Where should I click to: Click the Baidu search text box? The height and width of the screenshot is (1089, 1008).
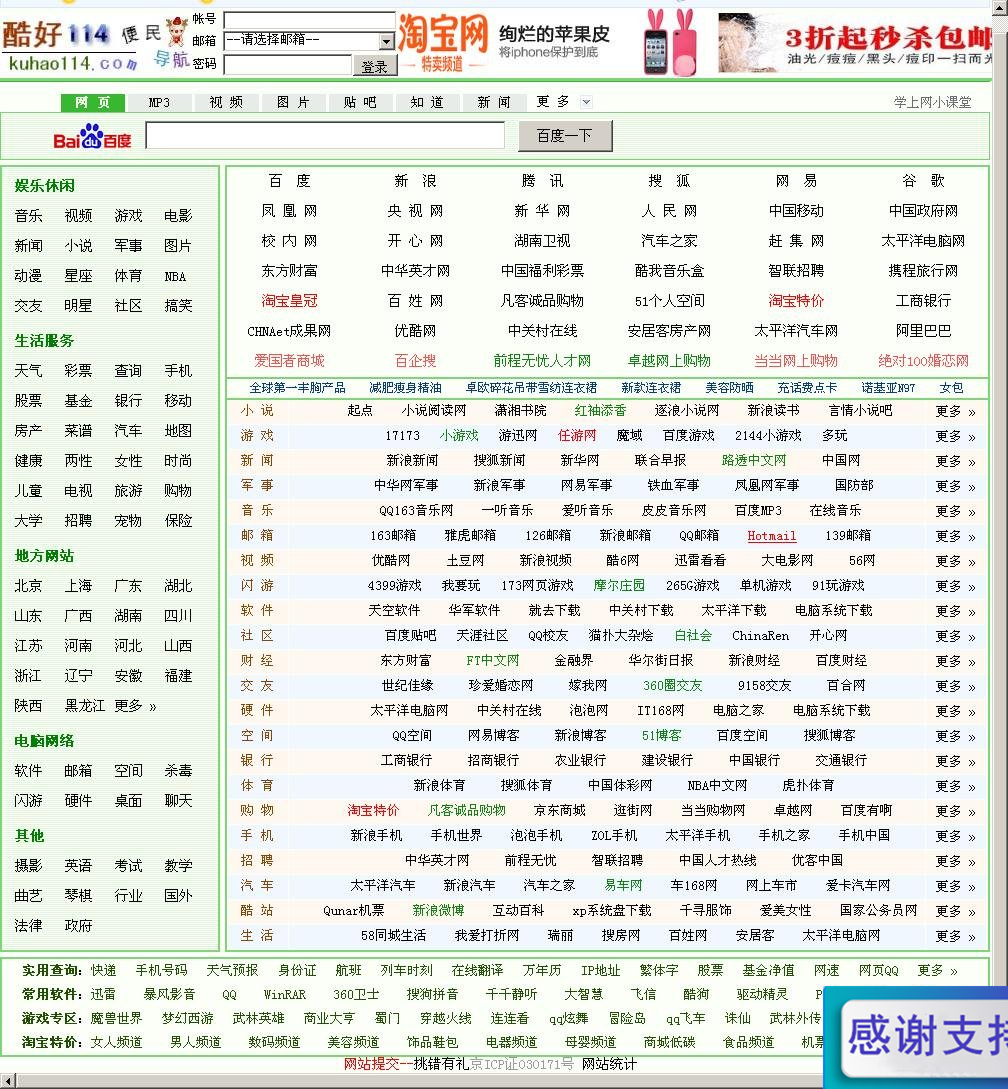click(x=325, y=135)
